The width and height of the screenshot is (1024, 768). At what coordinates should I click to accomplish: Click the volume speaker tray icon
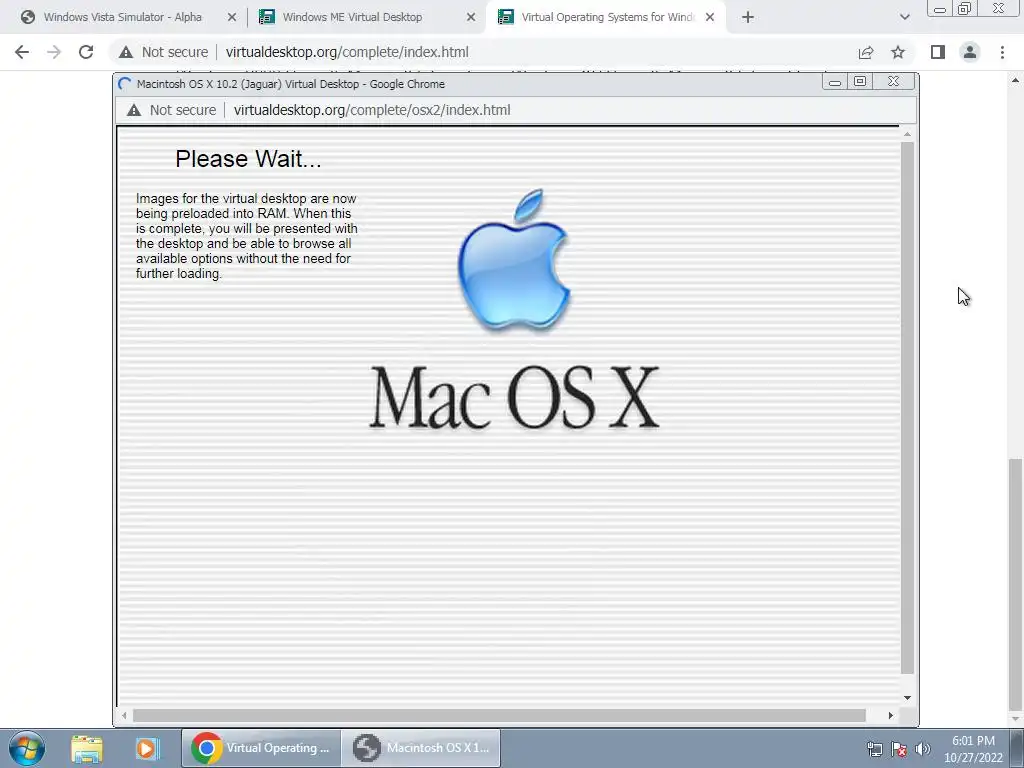[x=923, y=749]
